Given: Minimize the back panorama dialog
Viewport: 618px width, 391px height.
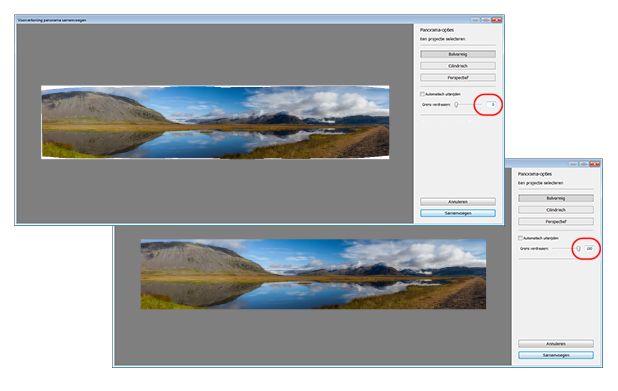Looking at the screenshot, I should pyautogui.click(x=574, y=164).
